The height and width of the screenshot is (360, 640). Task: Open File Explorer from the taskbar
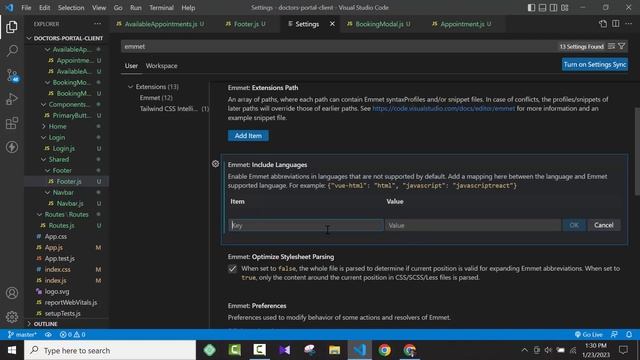[x=335, y=350]
